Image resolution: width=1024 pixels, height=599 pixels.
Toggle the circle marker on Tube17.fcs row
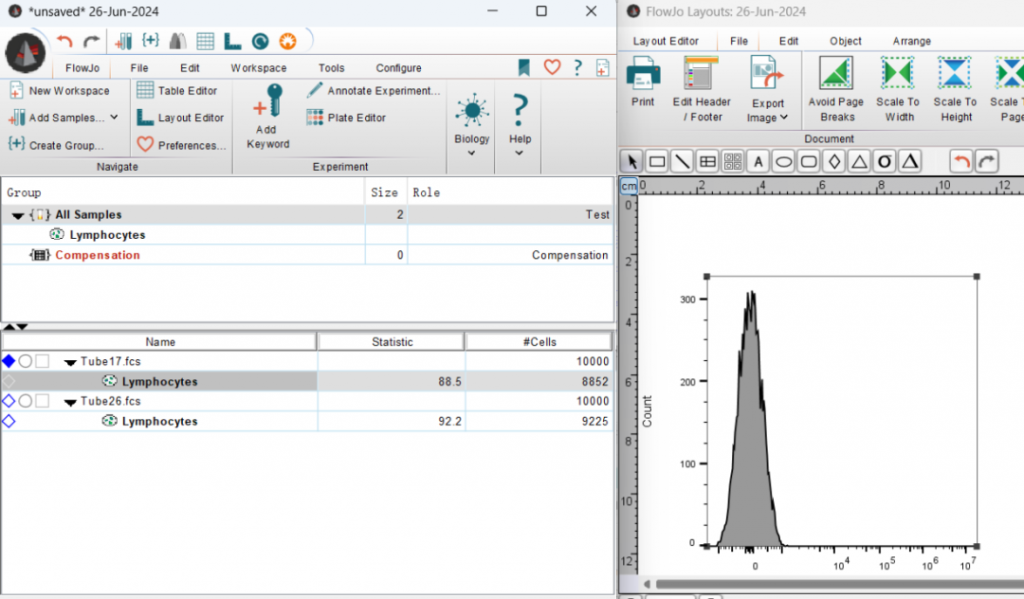[x=26, y=361]
